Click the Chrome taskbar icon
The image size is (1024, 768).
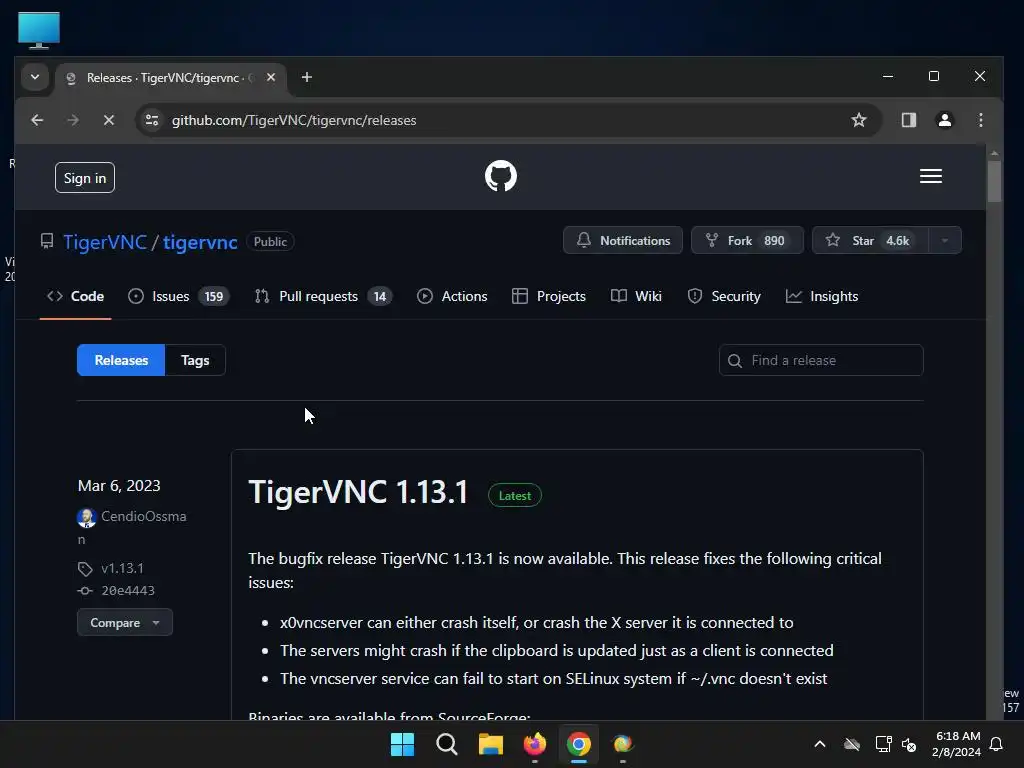[x=579, y=744]
